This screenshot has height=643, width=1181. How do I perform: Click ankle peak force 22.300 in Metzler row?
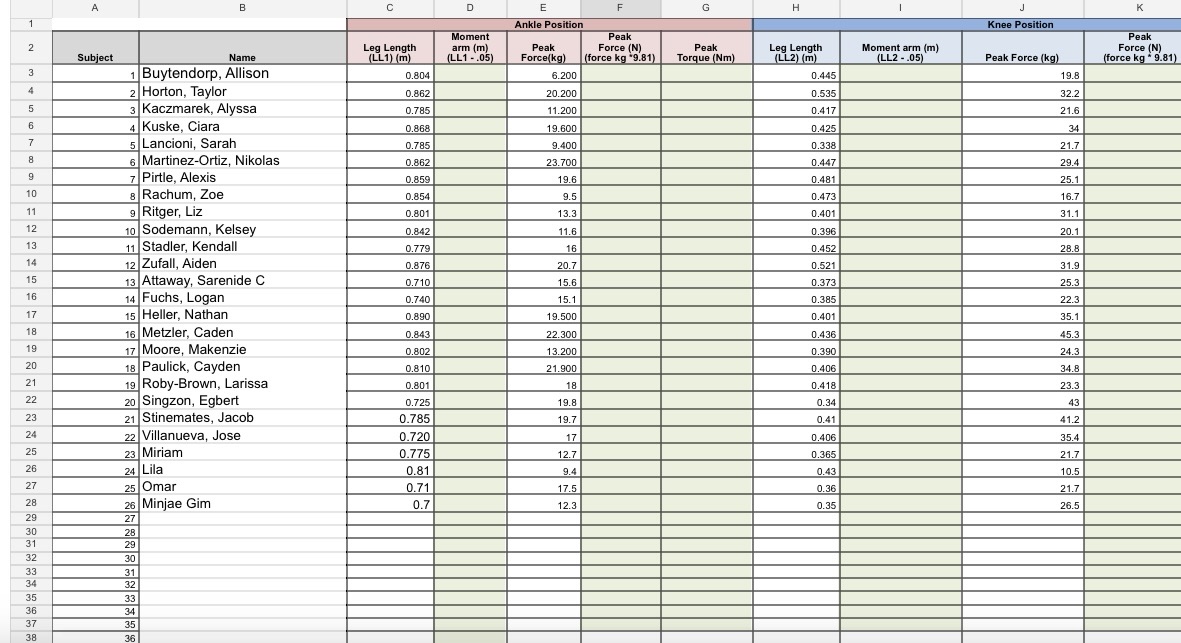[x=544, y=333]
